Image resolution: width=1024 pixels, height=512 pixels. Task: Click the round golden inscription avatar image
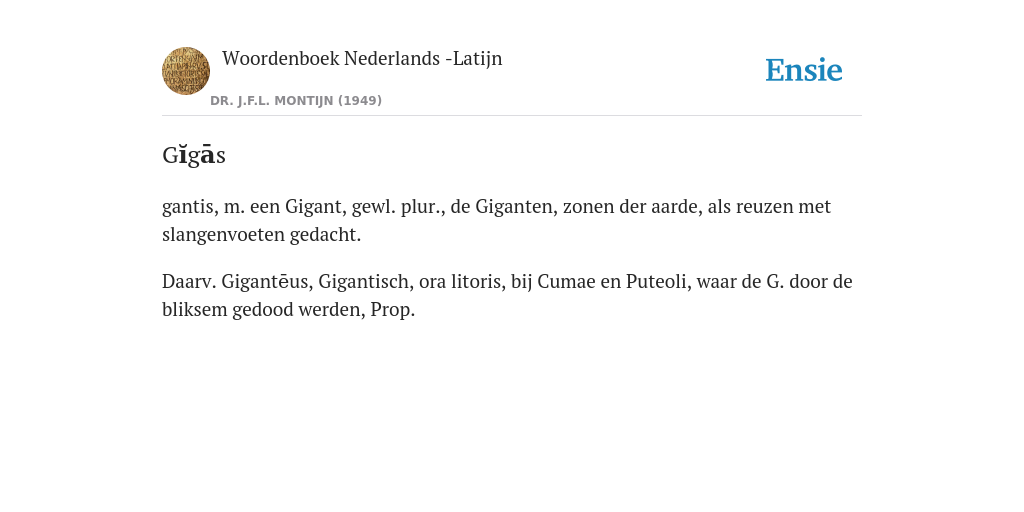click(x=186, y=71)
